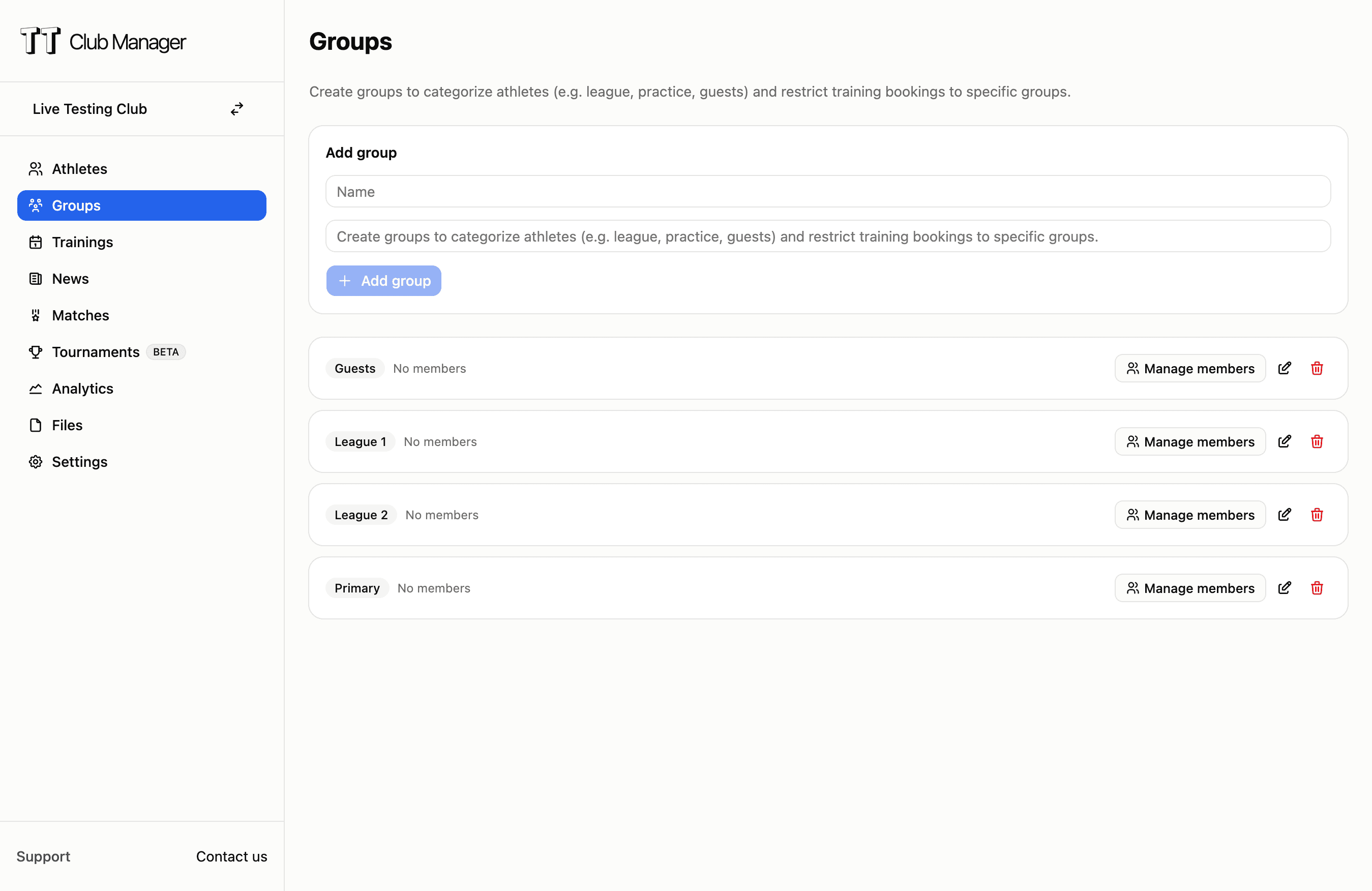Image resolution: width=1372 pixels, height=891 pixels.
Task: Click the Matches medal icon
Action: [x=36, y=315]
